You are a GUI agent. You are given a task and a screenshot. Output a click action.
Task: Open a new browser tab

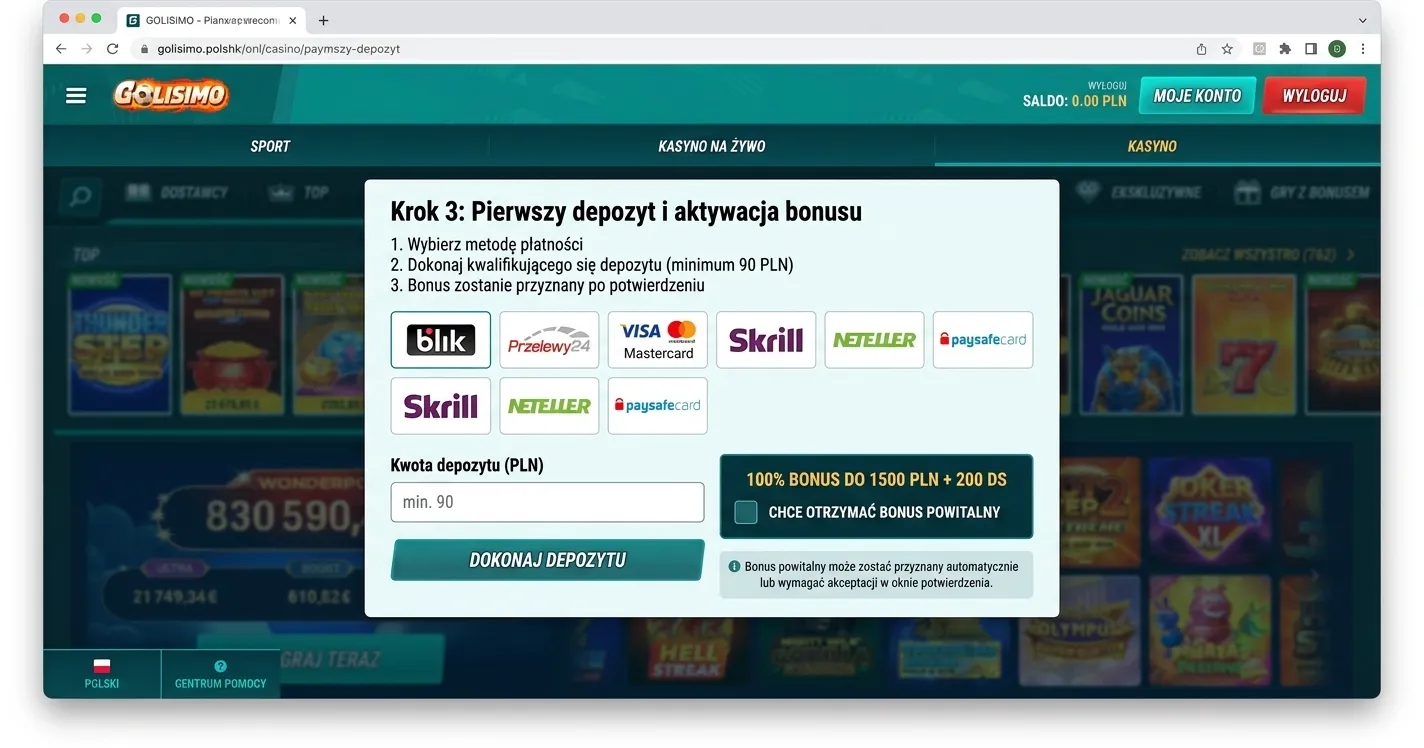pyautogui.click(x=323, y=20)
